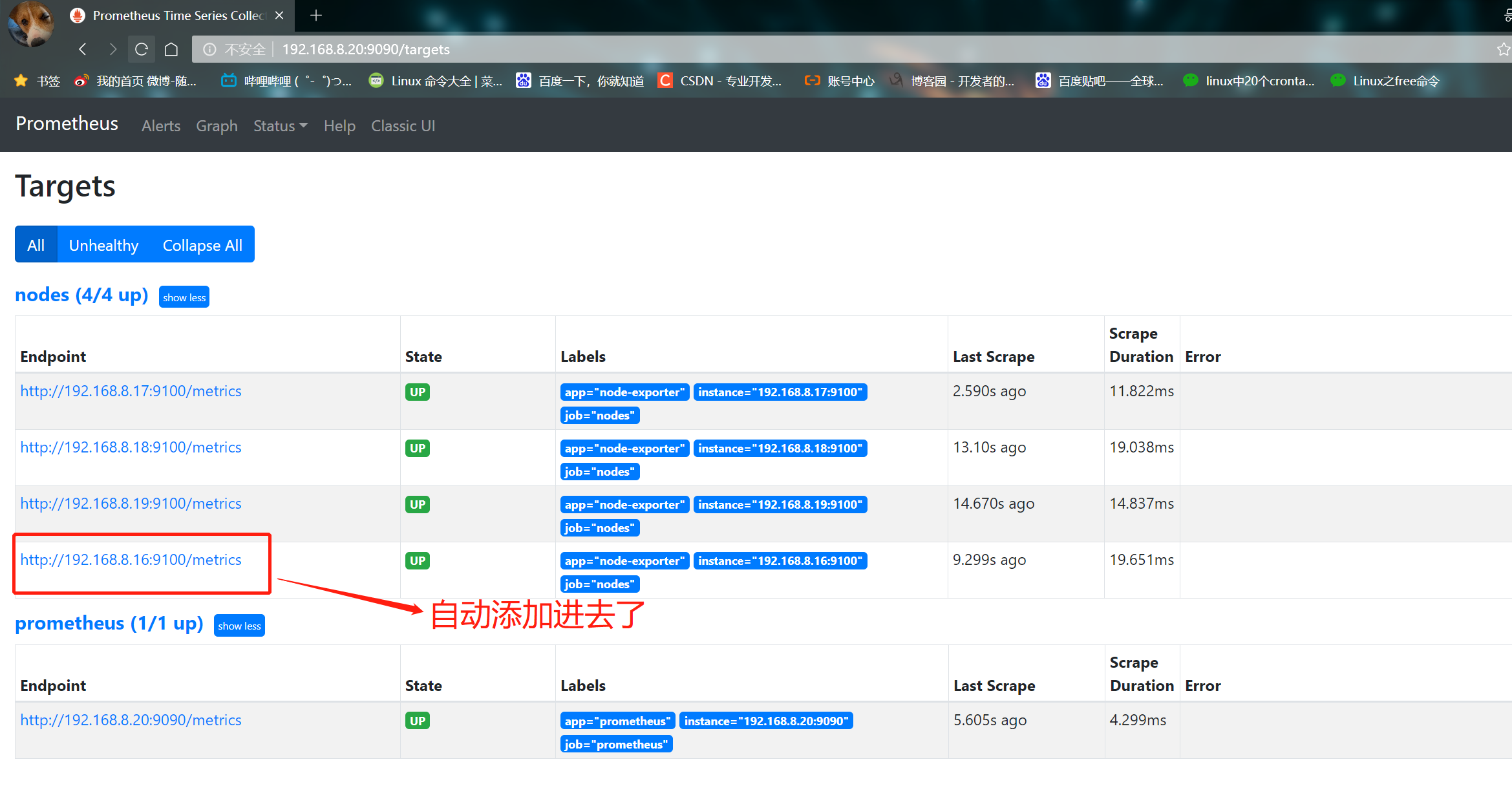Click the 19.651ms scrape duration value

pyautogui.click(x=1142, y=560)
